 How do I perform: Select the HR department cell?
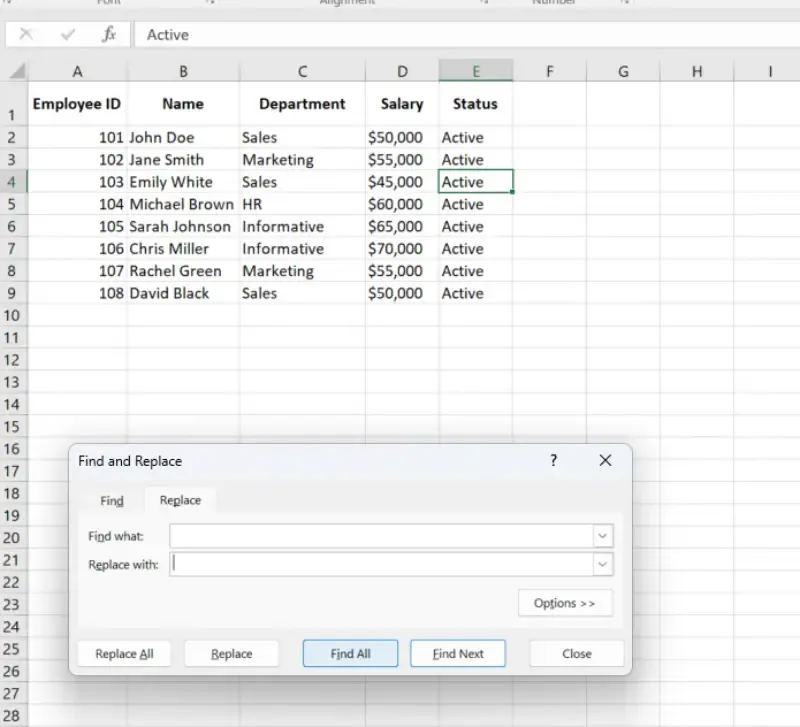[303, 205]
